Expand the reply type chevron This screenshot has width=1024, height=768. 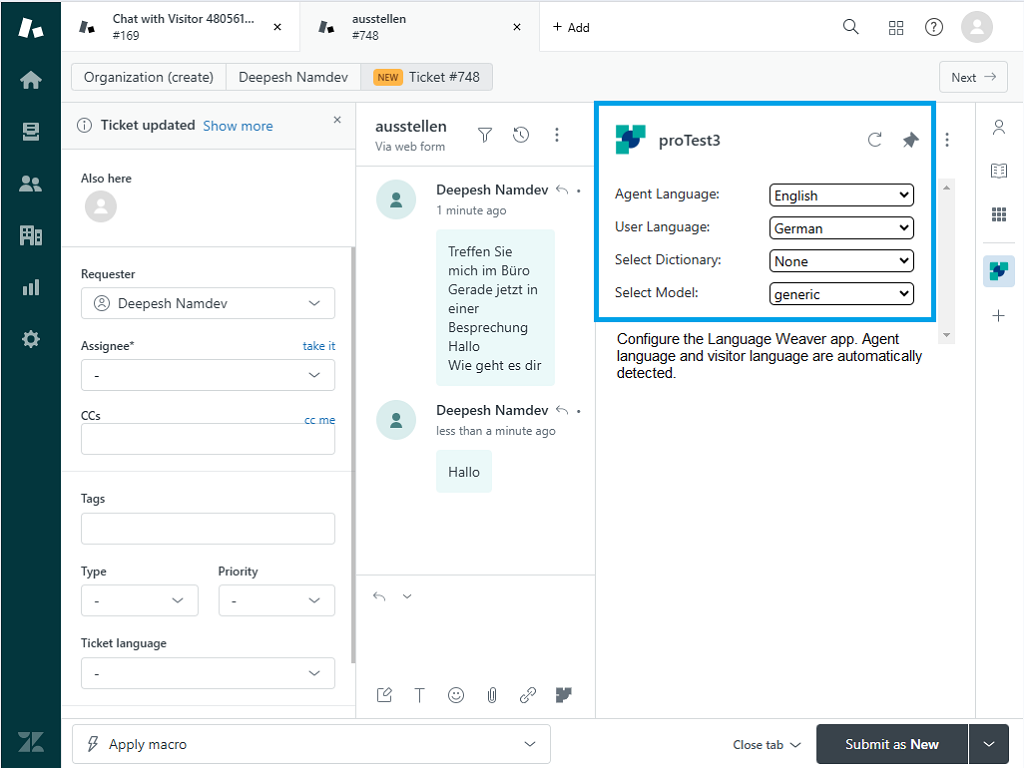tap(407, 596)
